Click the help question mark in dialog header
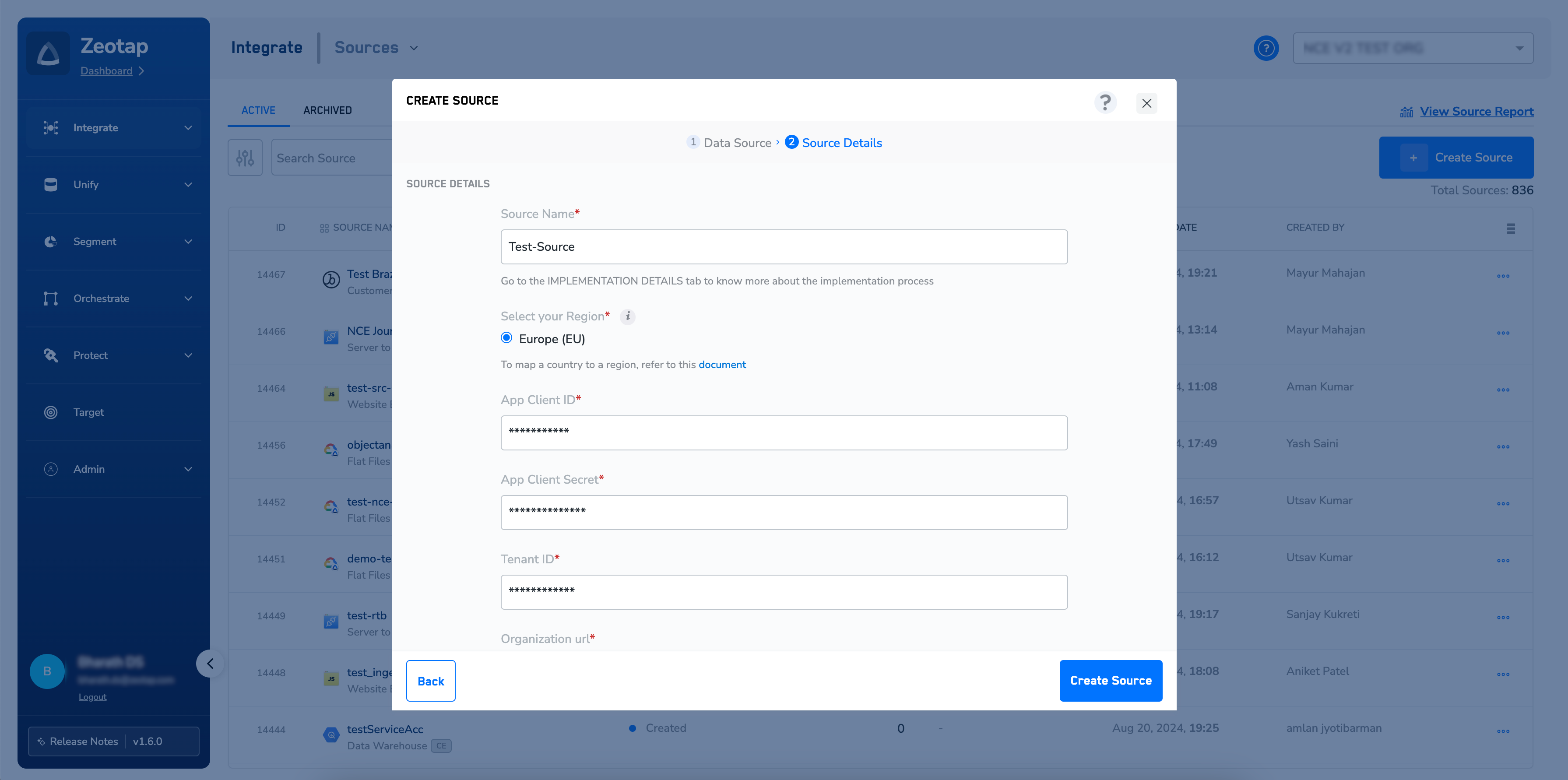Screen dimensions: 1568x780 (1105, 102)
